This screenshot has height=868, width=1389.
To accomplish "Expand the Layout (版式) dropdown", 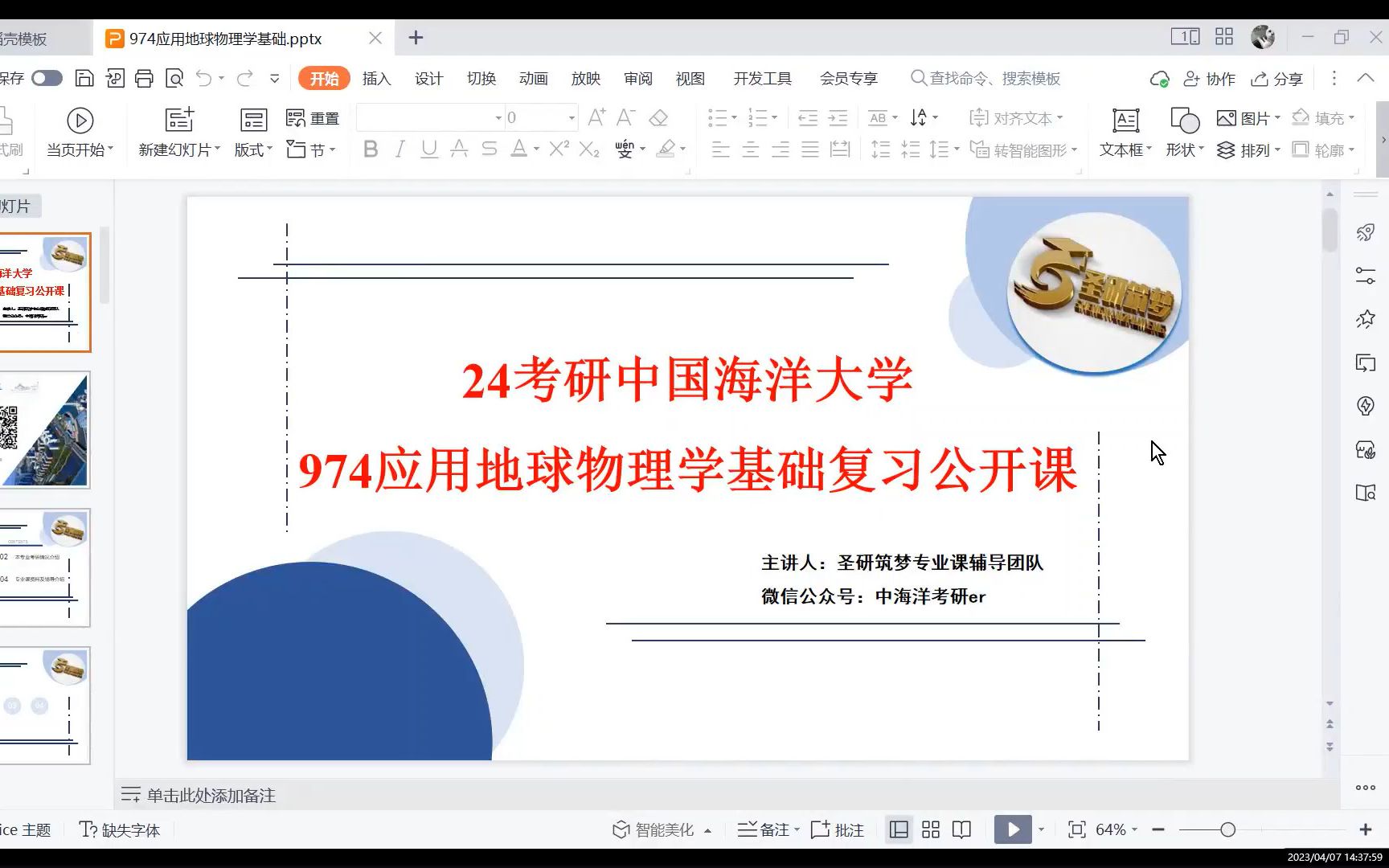I will point(253,150).
